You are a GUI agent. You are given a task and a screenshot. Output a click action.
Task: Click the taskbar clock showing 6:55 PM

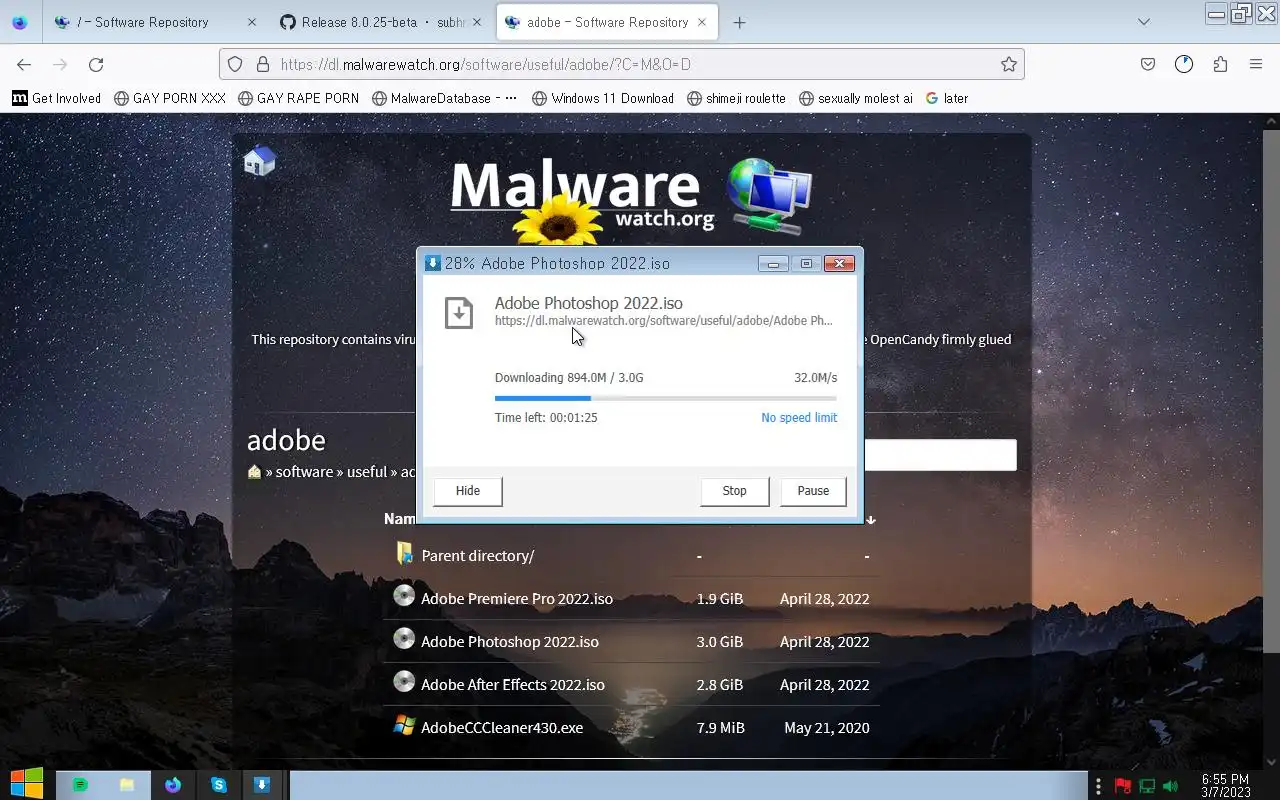1225,785
